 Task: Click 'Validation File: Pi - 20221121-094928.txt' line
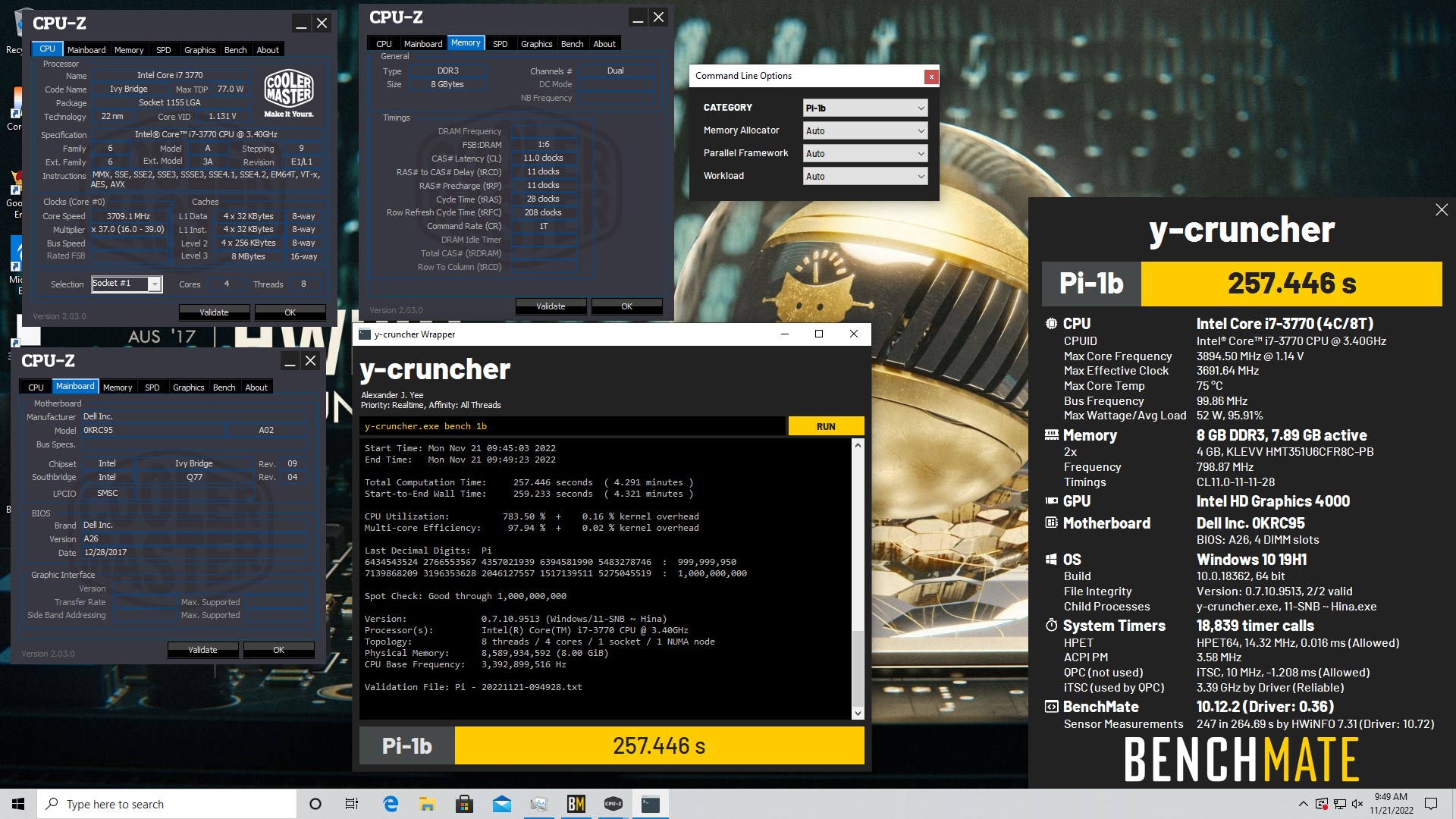(x=473, y=687)
